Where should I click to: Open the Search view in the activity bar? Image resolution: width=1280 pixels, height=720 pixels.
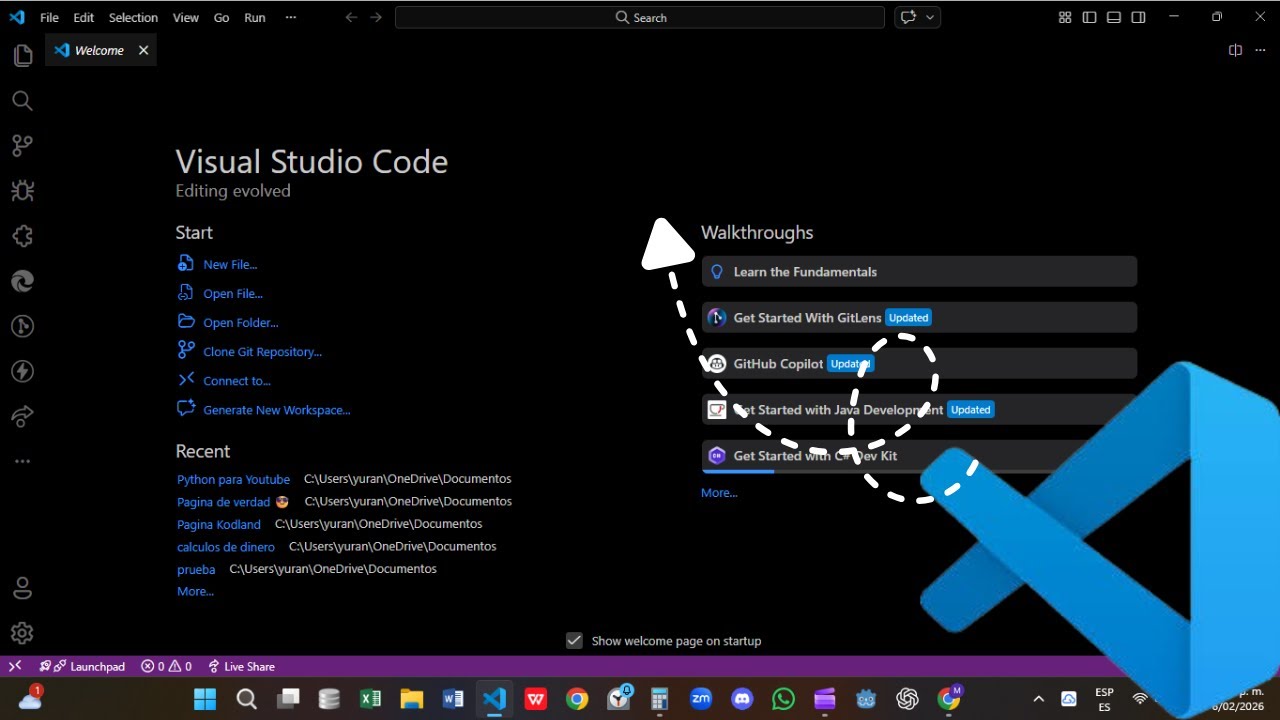click(x=22, y=101)
